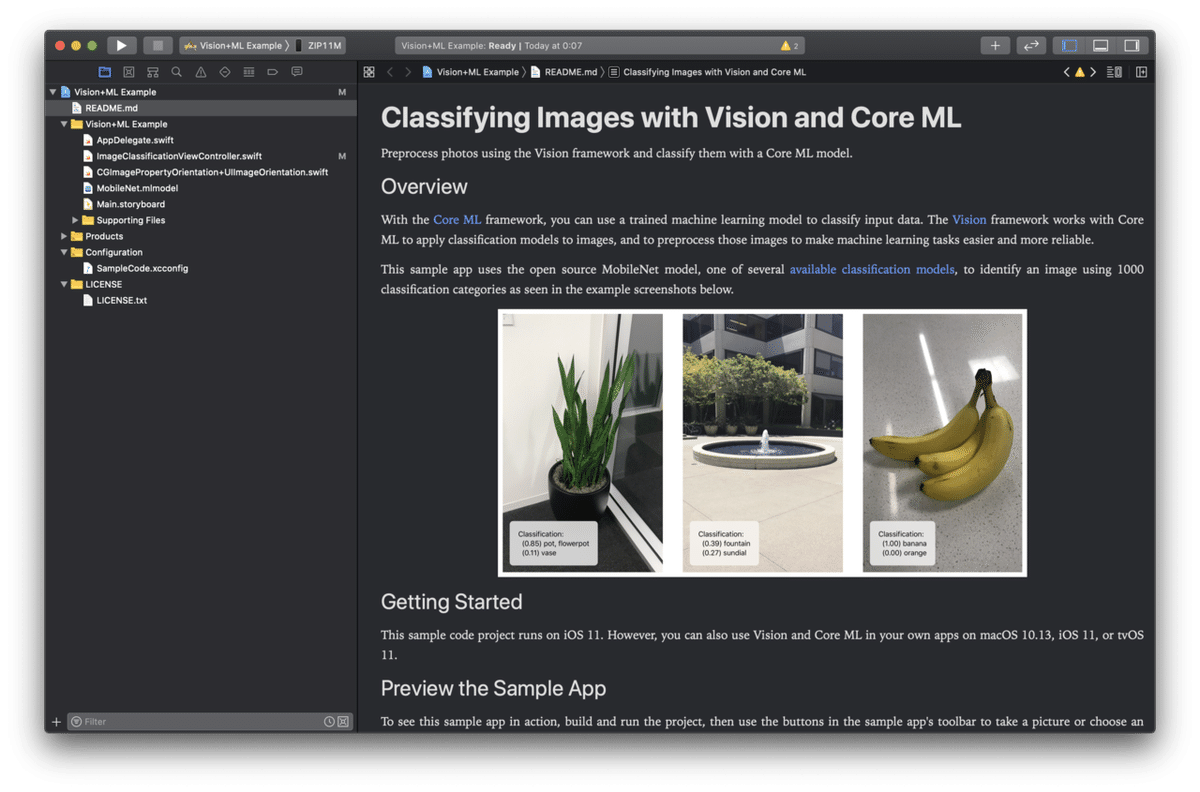1200x792 pixels.
Task: Open the Source Control navigator
Action: pos(129,72)
